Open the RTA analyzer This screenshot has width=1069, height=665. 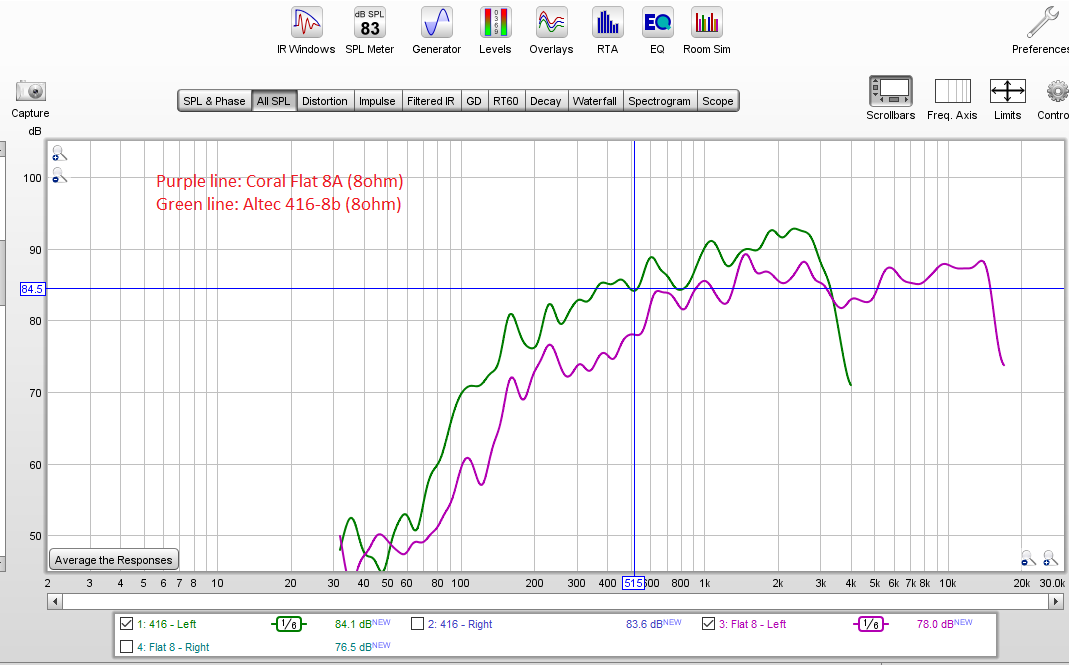[x=607, y=31]
